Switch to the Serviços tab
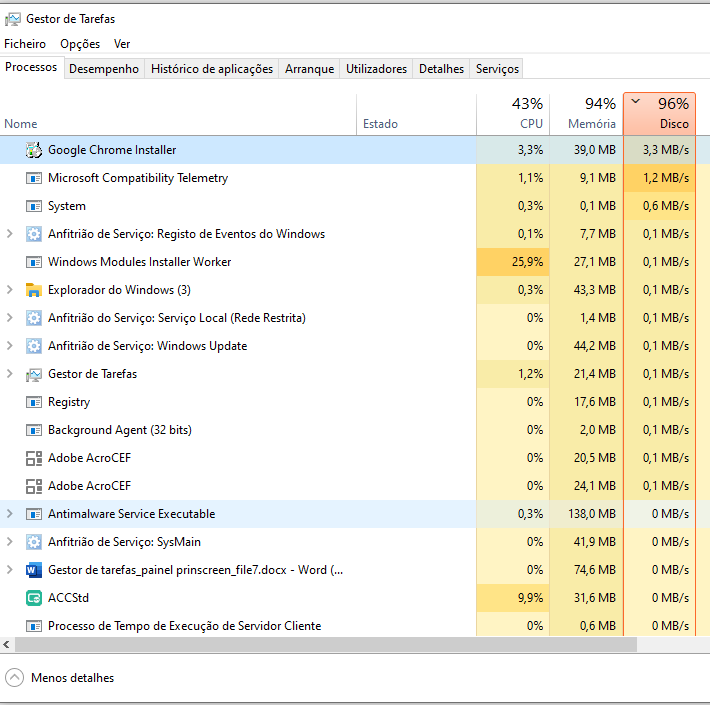Viewport: 710px width, 705px height. pyautogui.click(x=497, y=69)
